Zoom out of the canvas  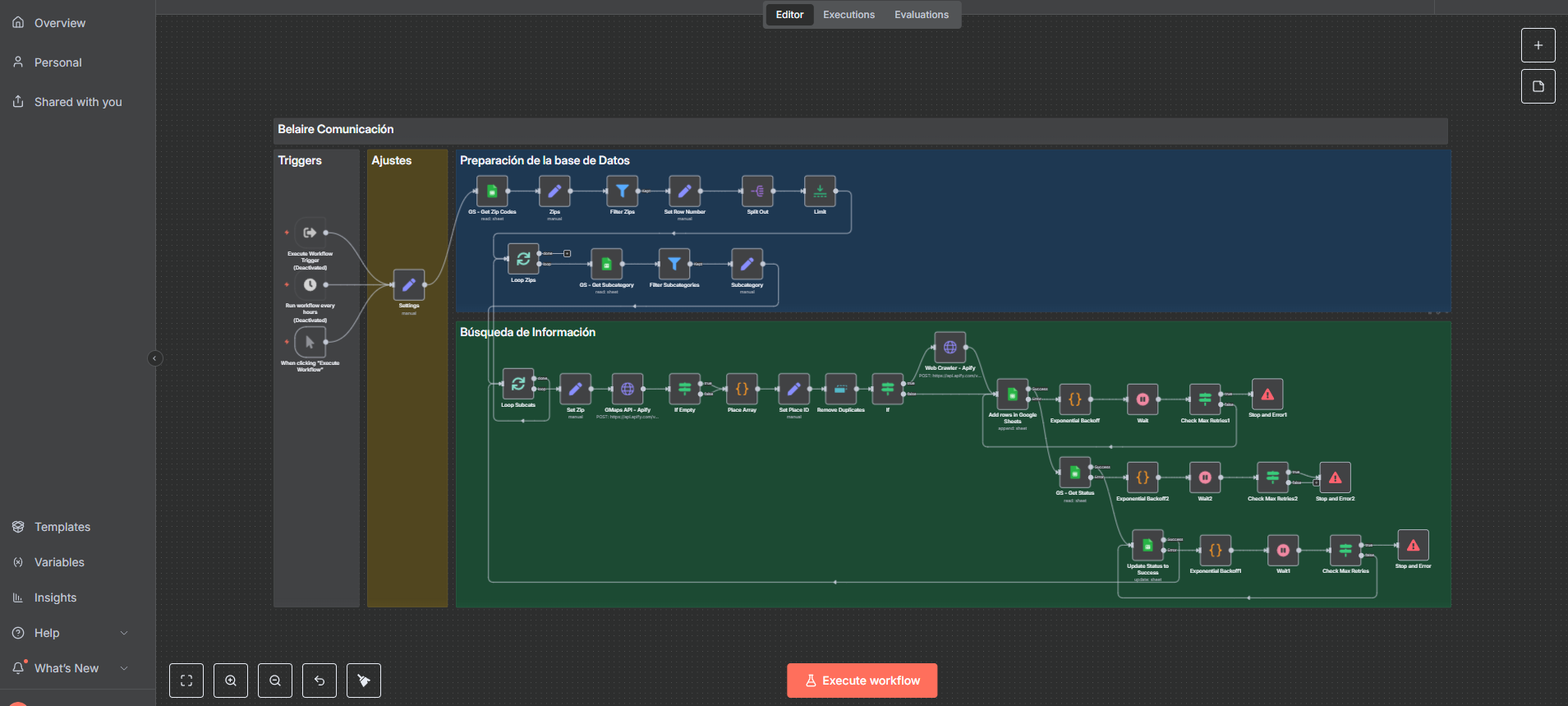275,681
